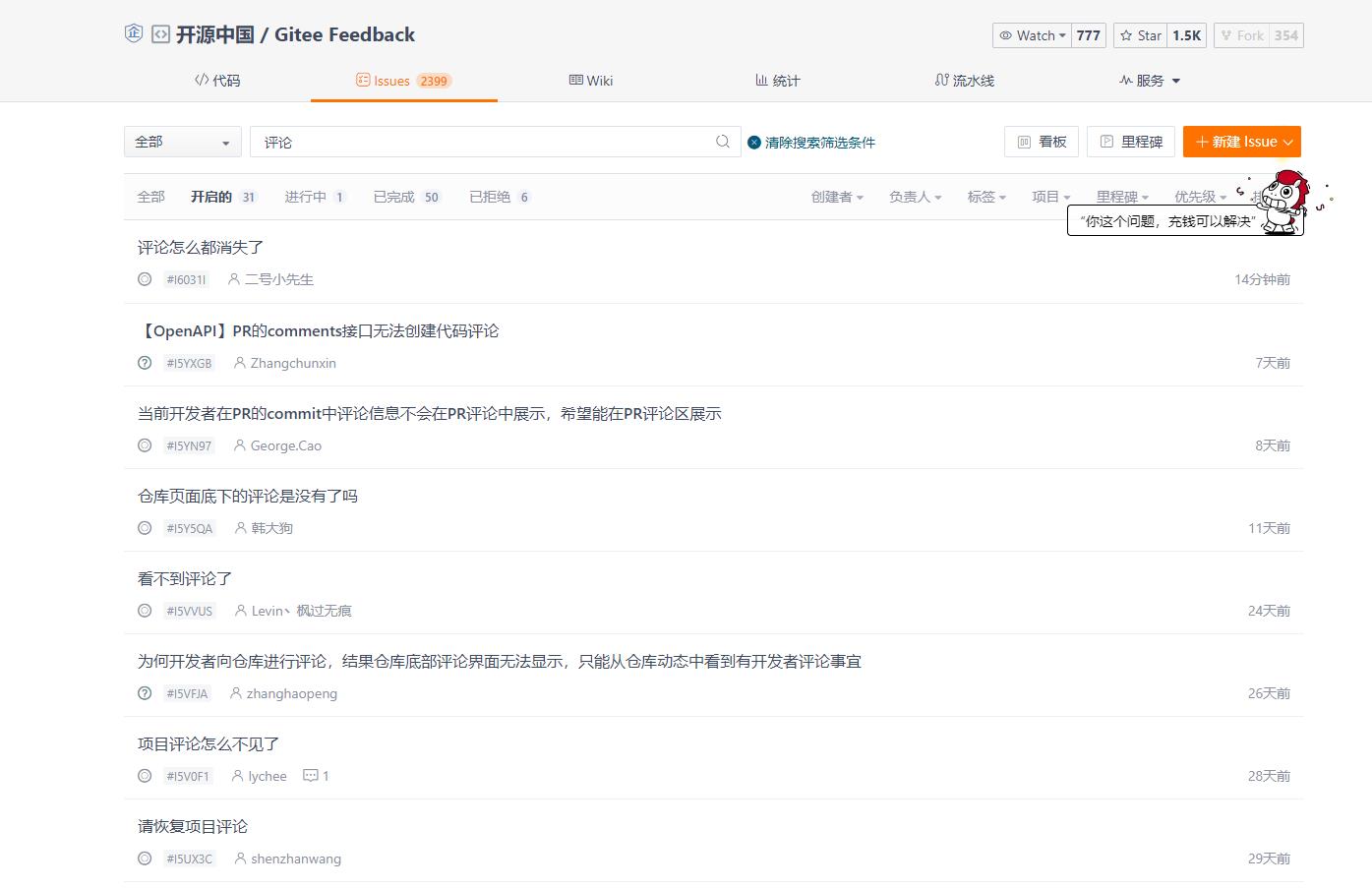Click status icon for issue #I5Y5QA
The image size is (1372, 888).
tap(145, 528)
